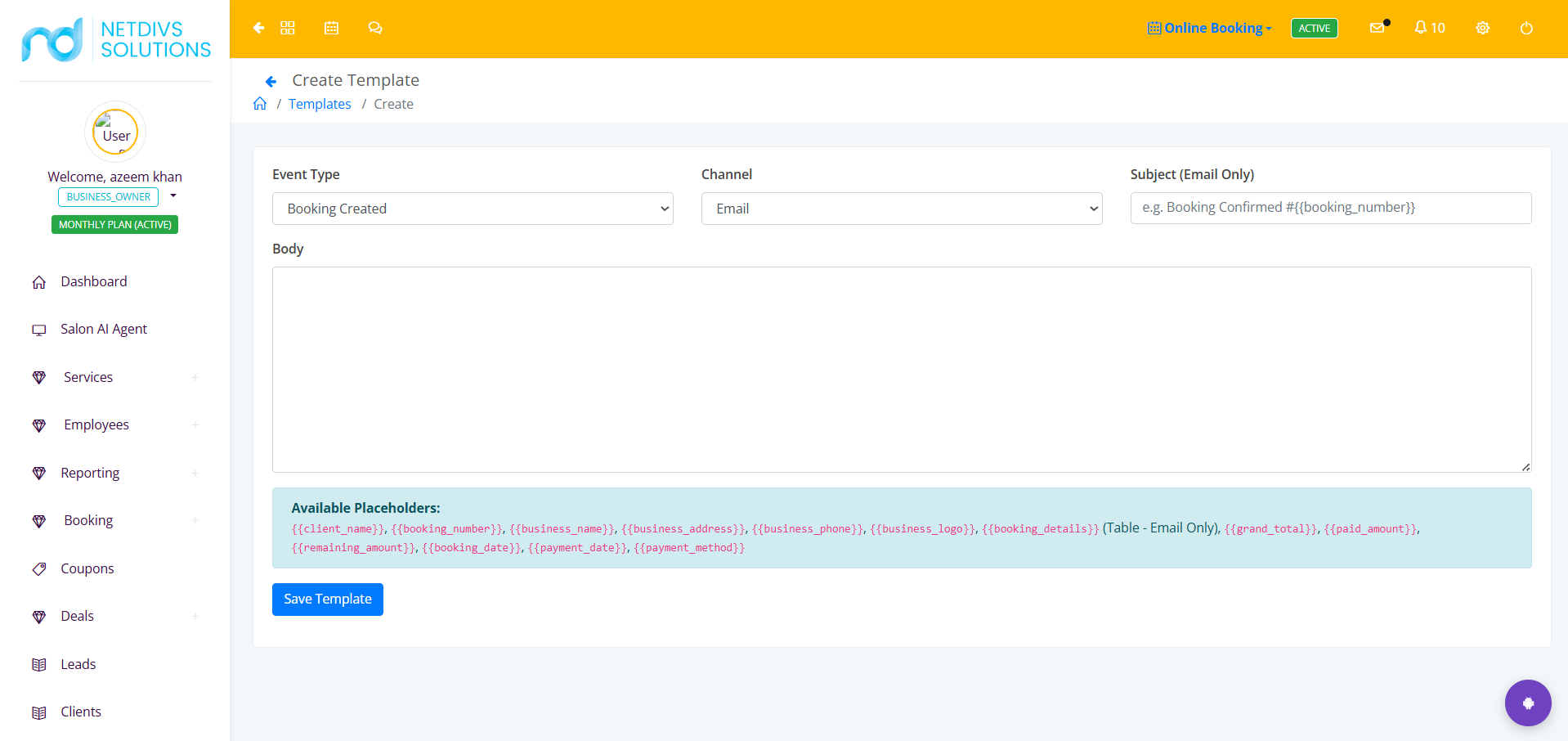Image resolution: width=1568 pixels, height=741 pixels.
Task: Open the Event Type dropdown
Action: click(473, 209)
